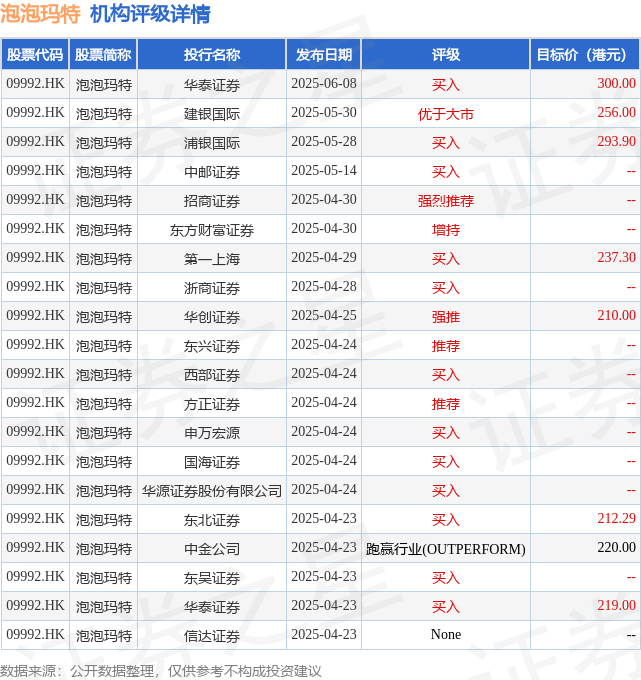Click the 招商证券 cell
Screen dimensions: 641x680
pyautogui.click(x=212, y=200)
